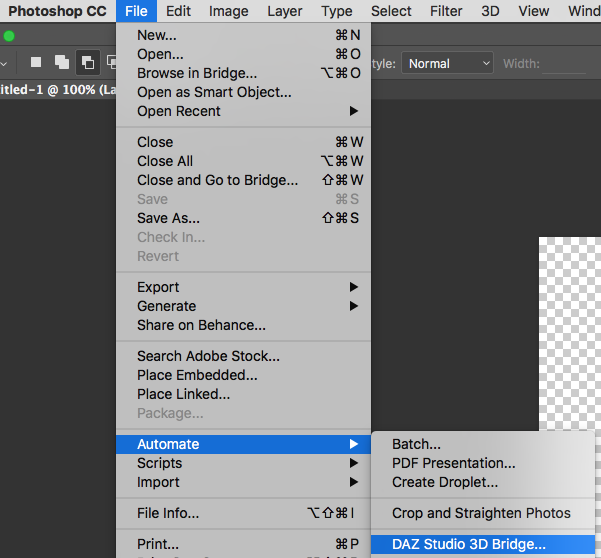Click the Subtract from selection icon
601x558 pixels.
tap(88, 62)
